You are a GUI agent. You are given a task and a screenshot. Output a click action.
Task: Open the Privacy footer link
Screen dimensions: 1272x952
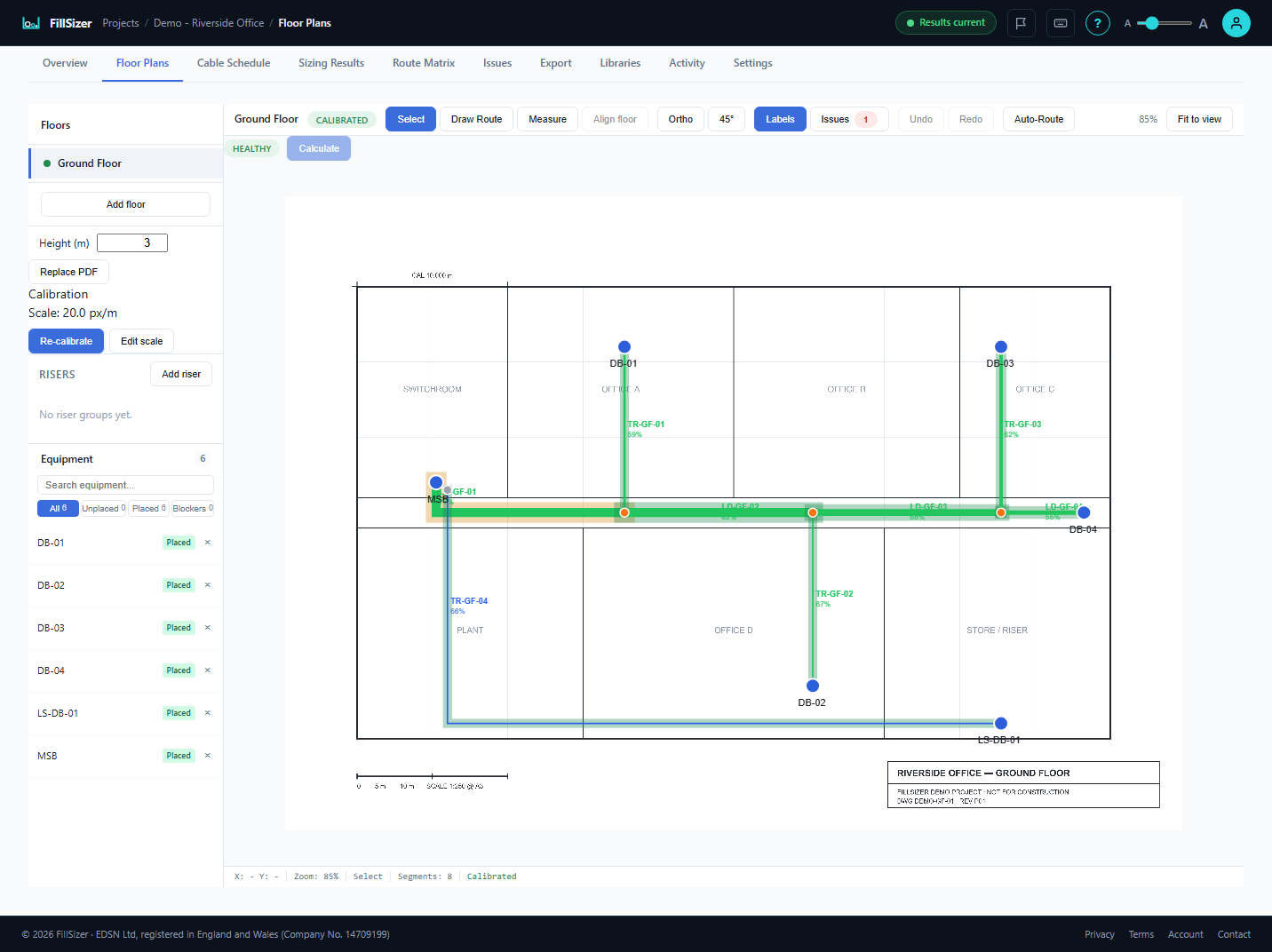point(1100,934)
